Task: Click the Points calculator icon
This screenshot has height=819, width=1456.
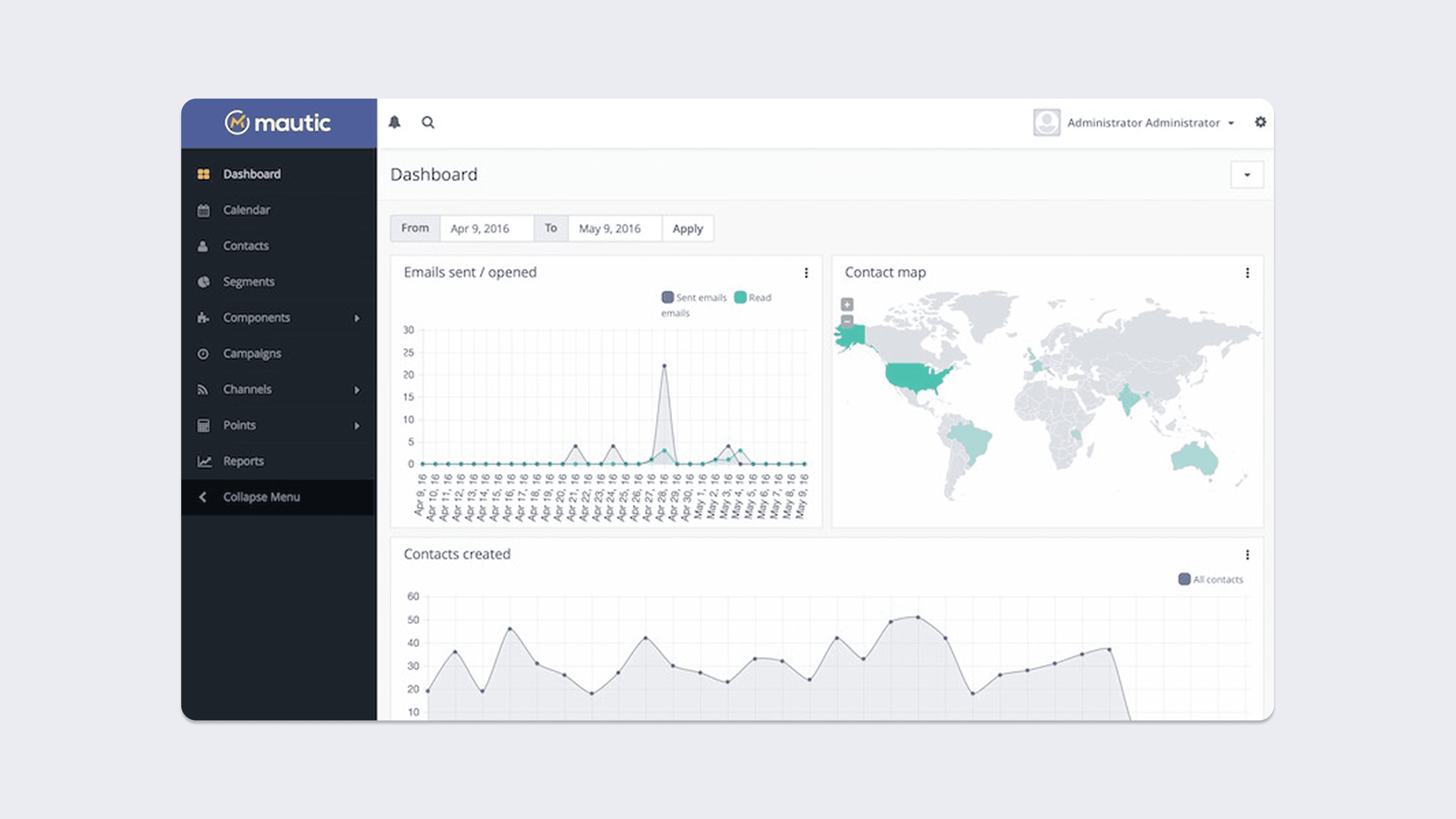Action: [204, 425]
